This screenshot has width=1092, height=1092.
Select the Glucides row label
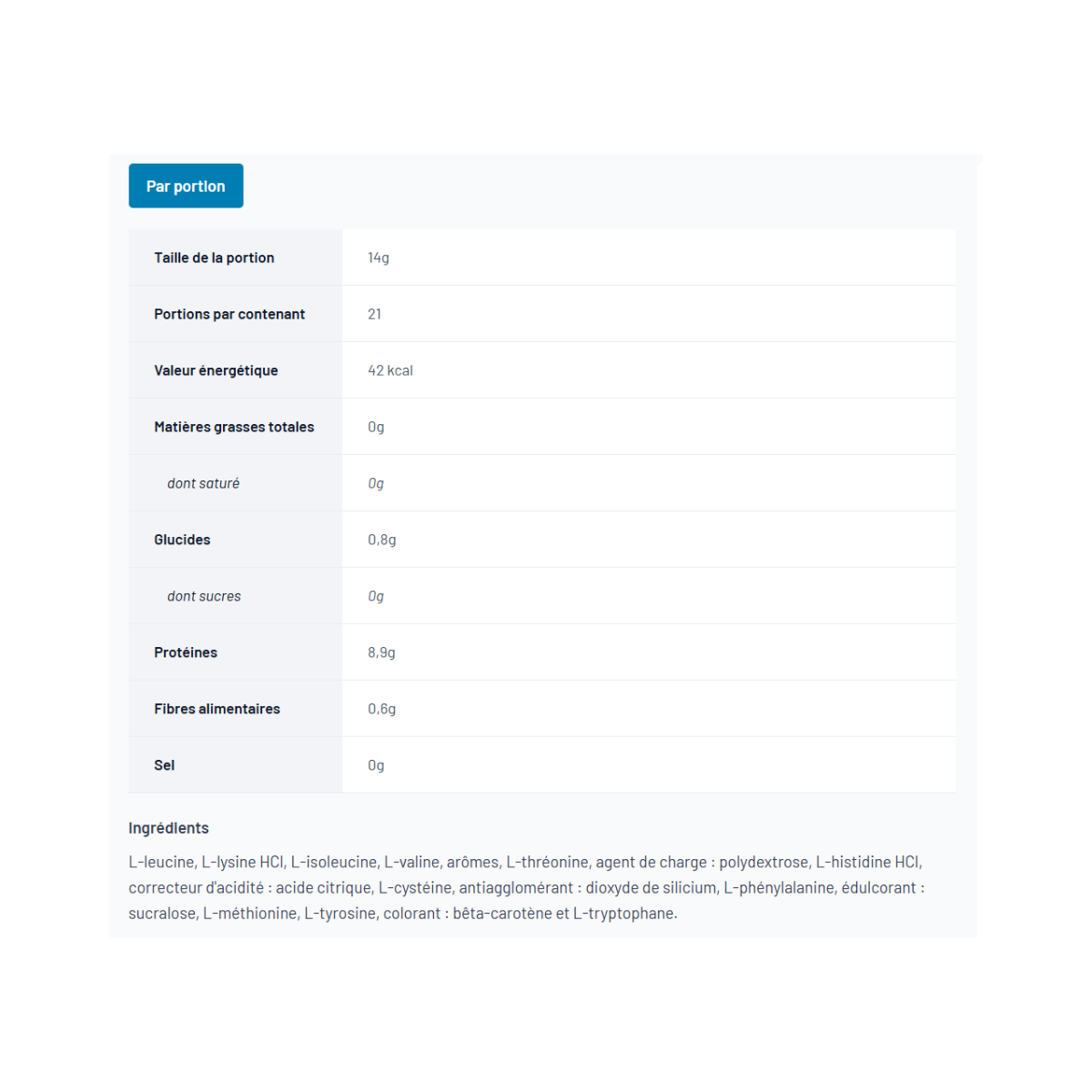point(182,540)
